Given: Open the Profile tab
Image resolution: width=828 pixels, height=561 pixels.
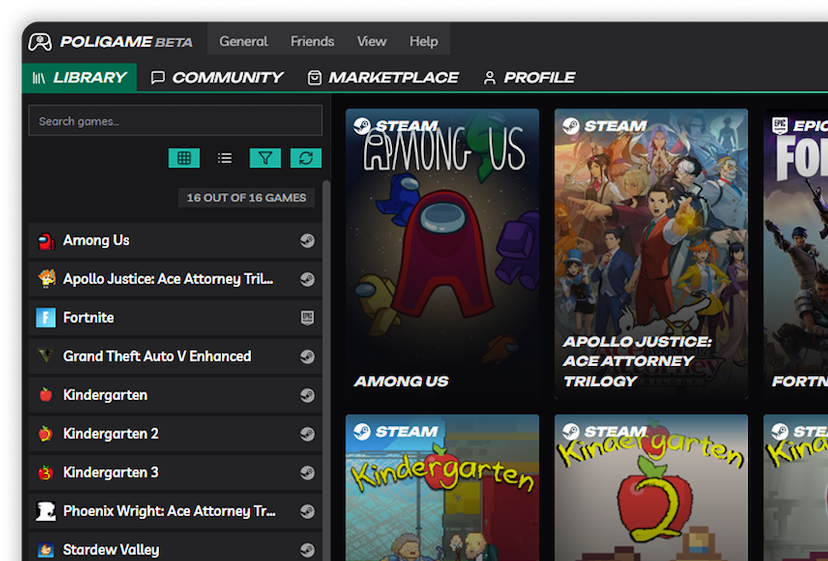Looking at the screenshot, I should point(529,78).
